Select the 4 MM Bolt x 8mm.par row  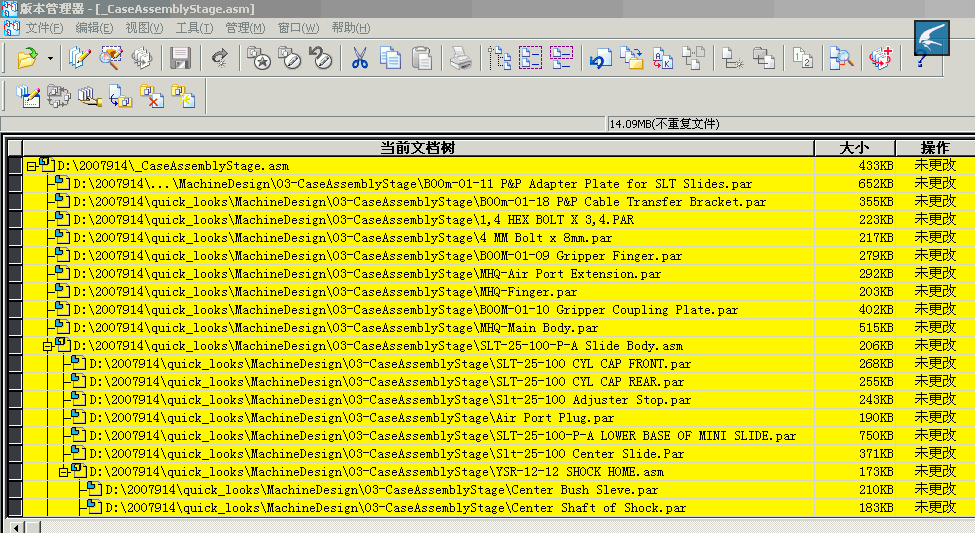click(x=418, y=238)
